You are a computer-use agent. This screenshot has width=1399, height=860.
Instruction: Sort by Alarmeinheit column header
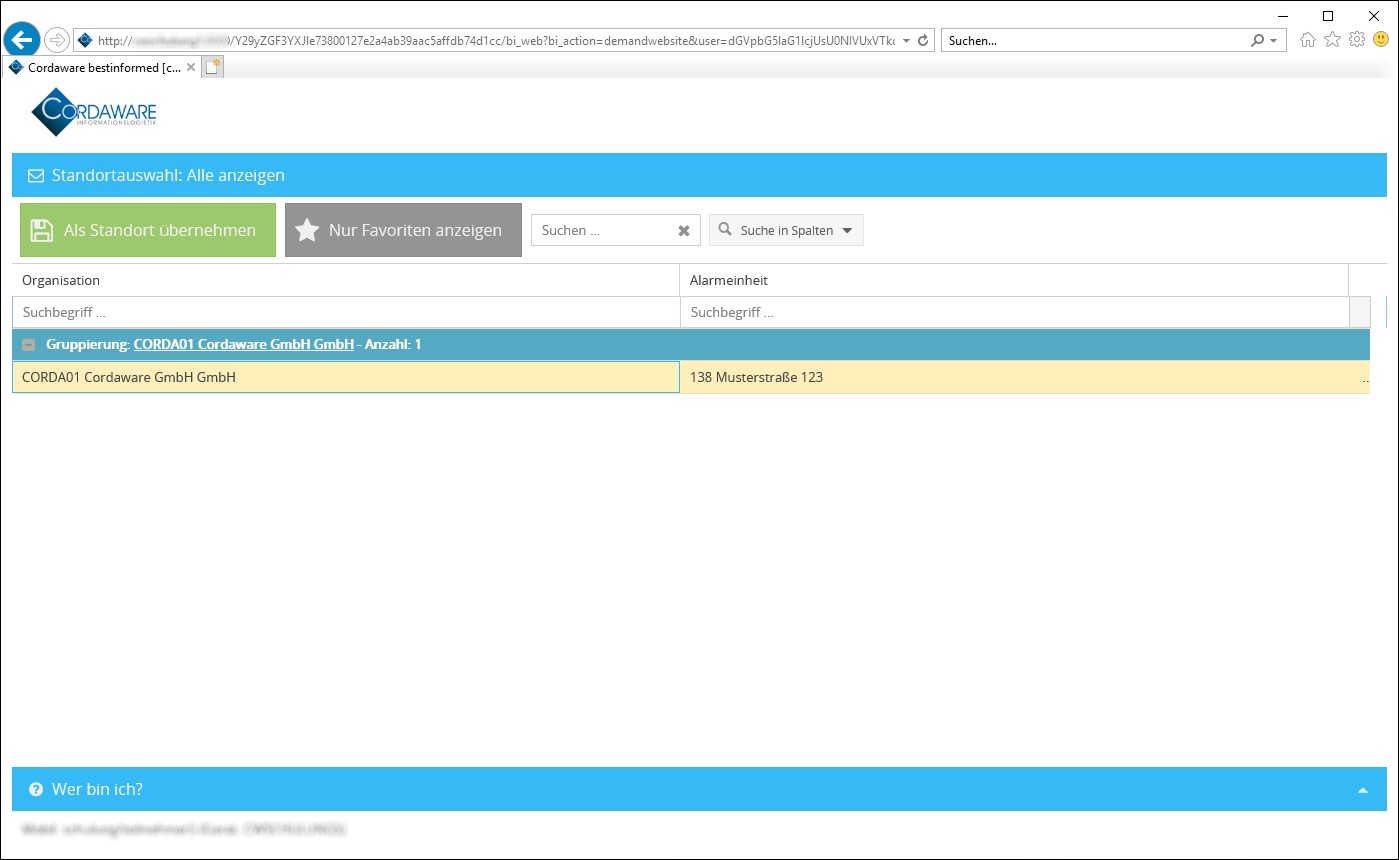(1014, 280)
